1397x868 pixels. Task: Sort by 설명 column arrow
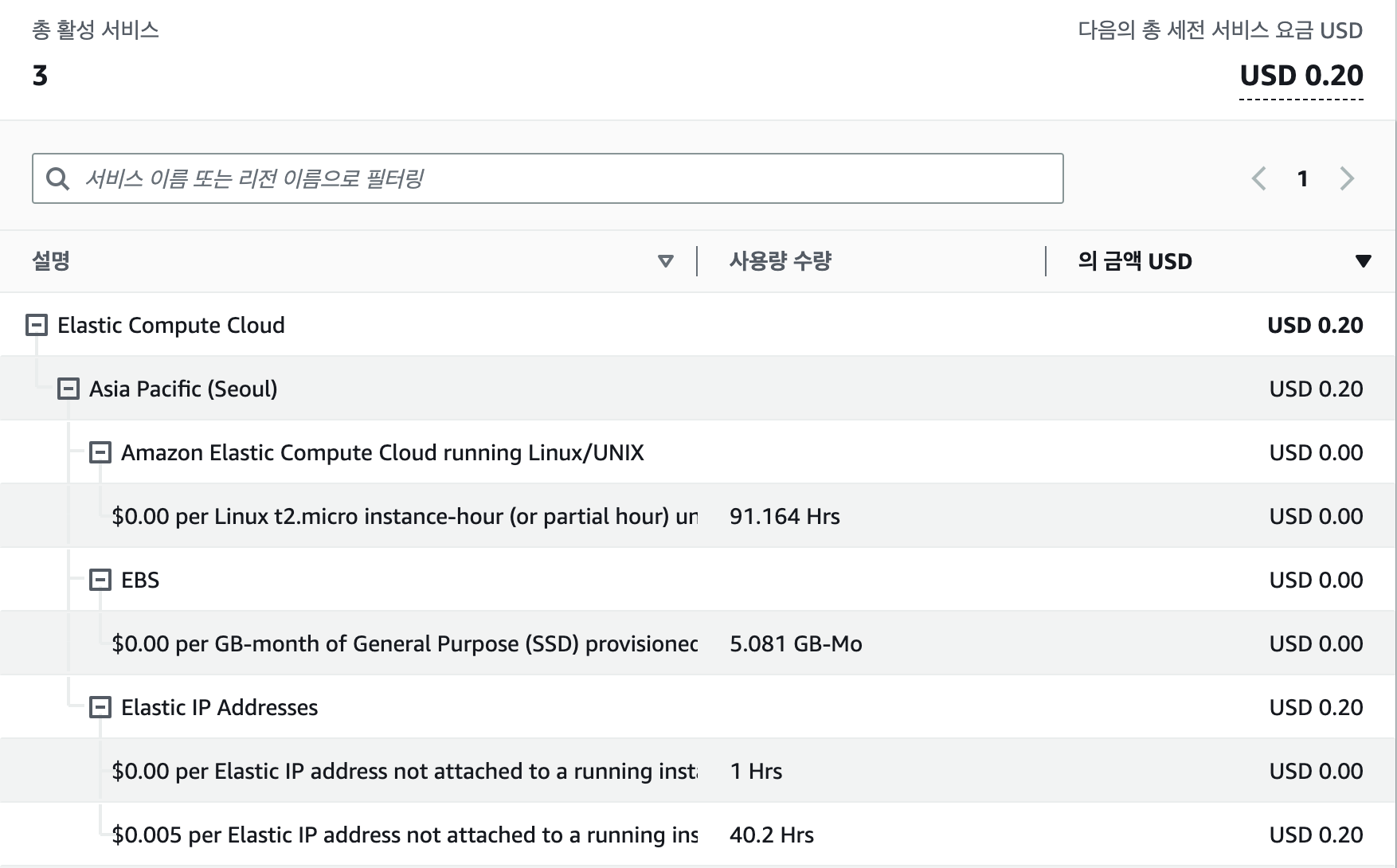(666, 261)
